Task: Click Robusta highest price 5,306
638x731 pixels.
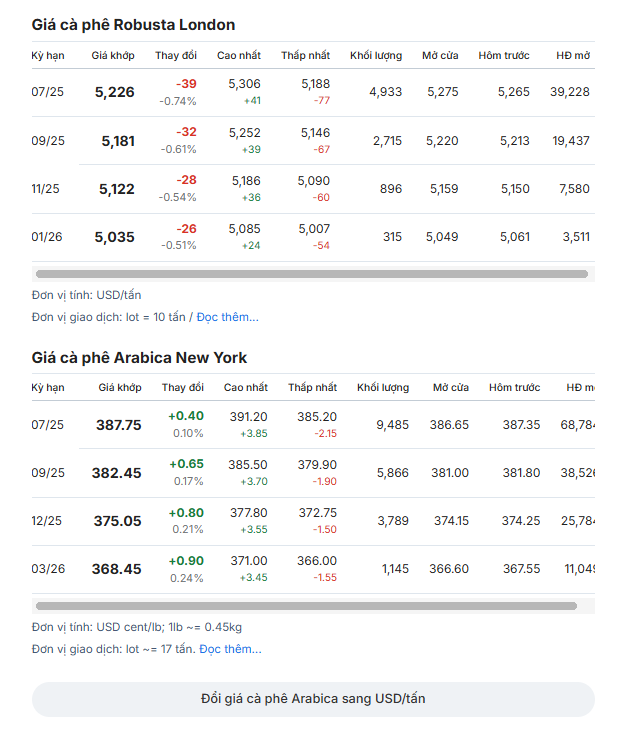Action: (244, 84)
